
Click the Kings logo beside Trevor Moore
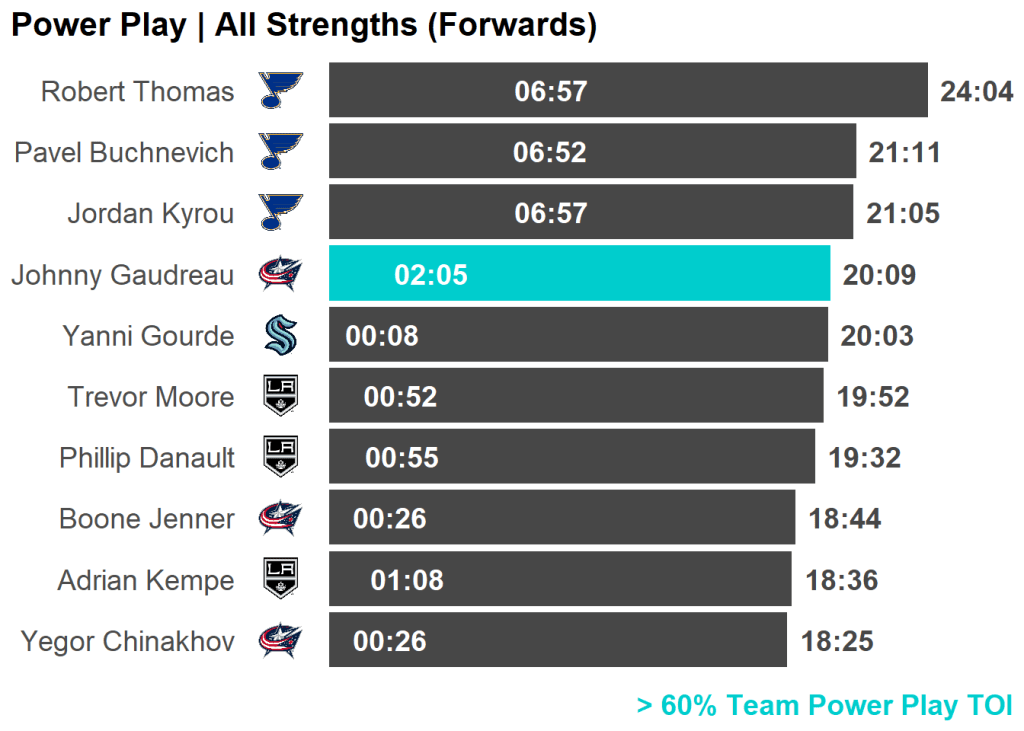(x=280, y=396)
